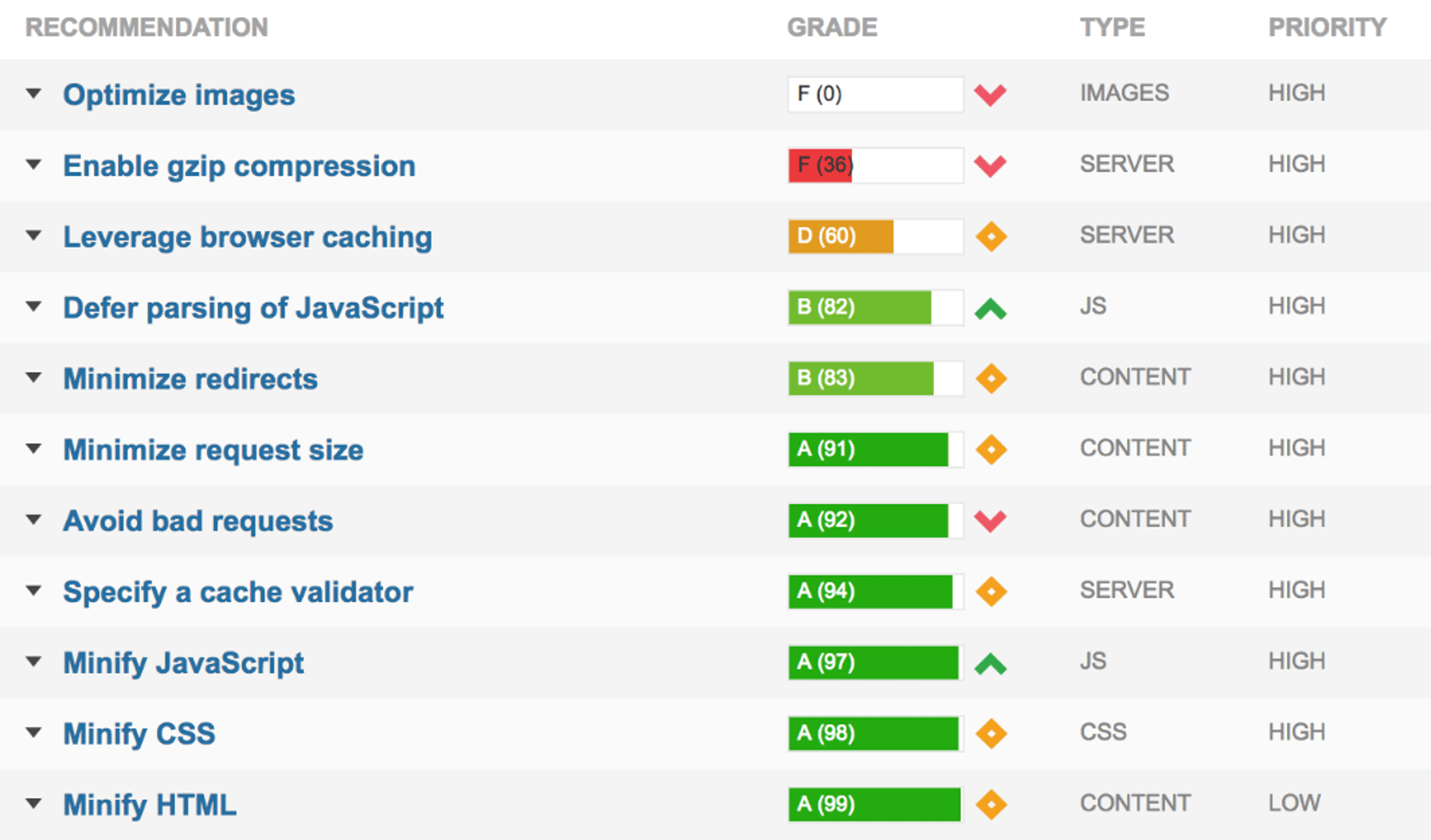Click green up arrow beside Minify JavaScript
Image resolution: width=1431 pixels, height=840 pixels.
tap(990, 664)
